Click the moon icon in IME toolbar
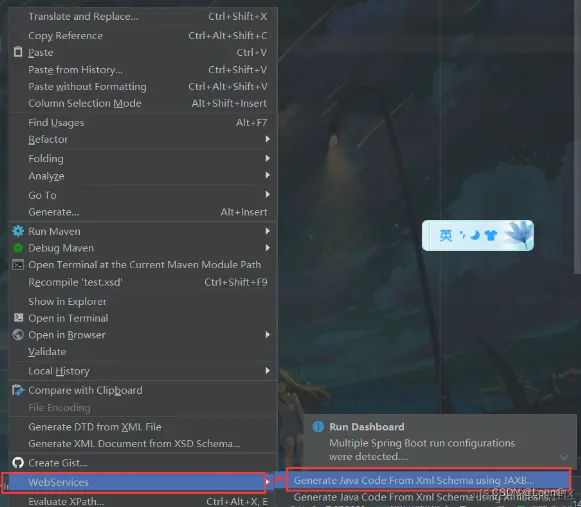This screenshot has width=581, height=507. coord(475,235)
